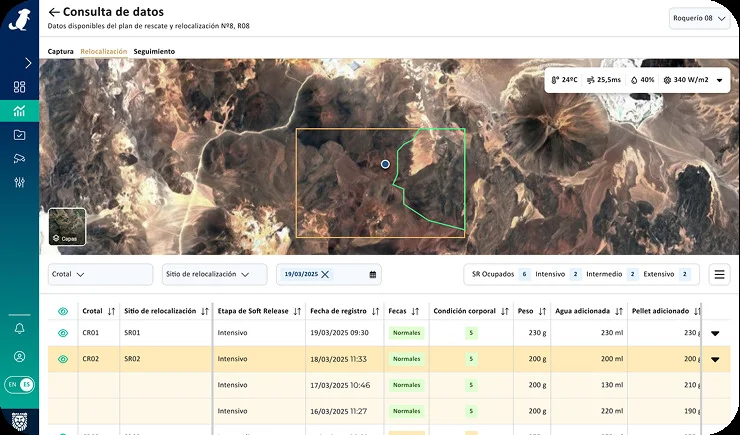The height and width of the screenshot is (435, 740).
Task: Sort by Fecas column
Action: pos(415,311)
